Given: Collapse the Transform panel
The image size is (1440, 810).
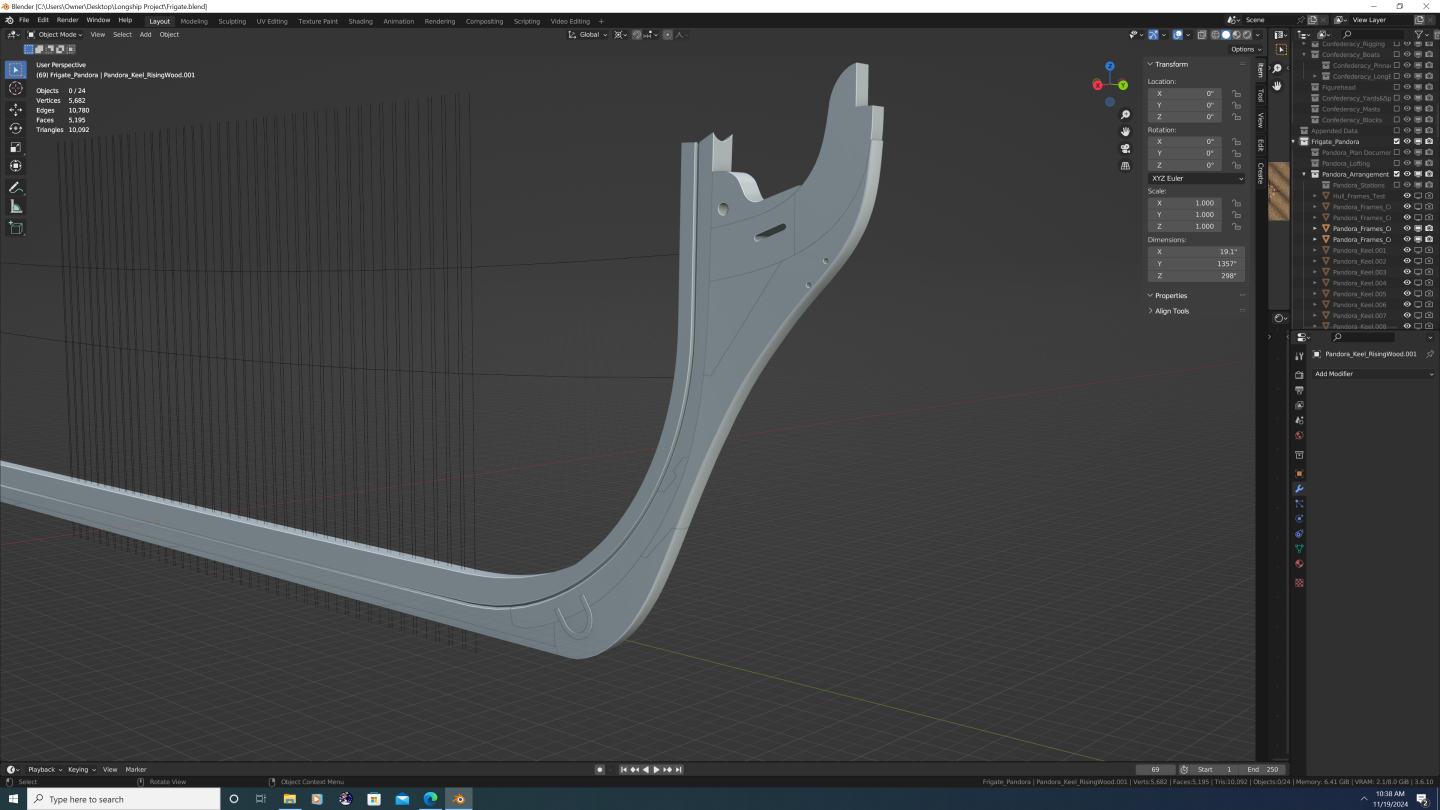Looking at the screenshot, I should 1171,64.
